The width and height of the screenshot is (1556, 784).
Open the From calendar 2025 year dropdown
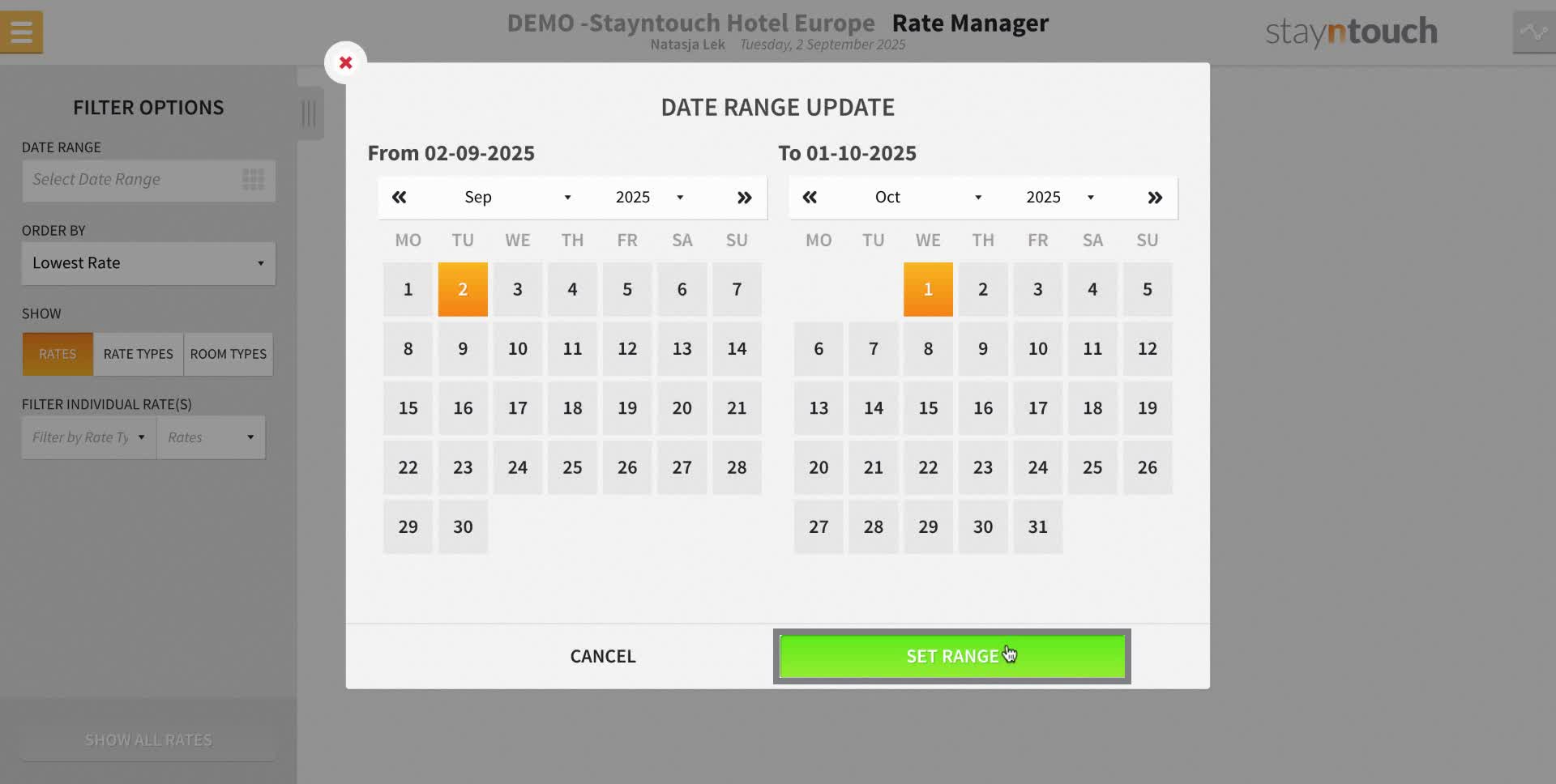[649, 197]
